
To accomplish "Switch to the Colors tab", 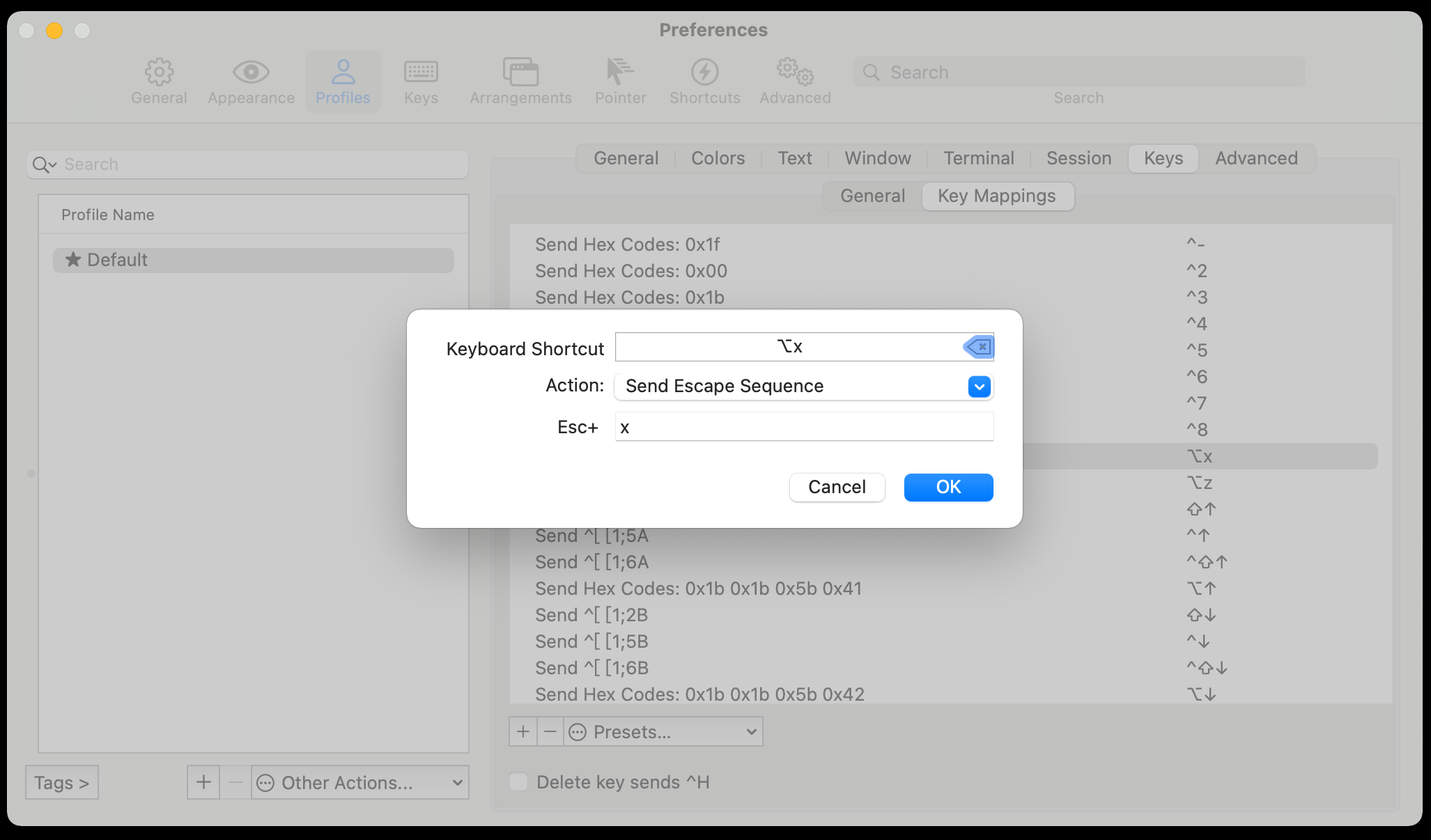I will (718, 158).
